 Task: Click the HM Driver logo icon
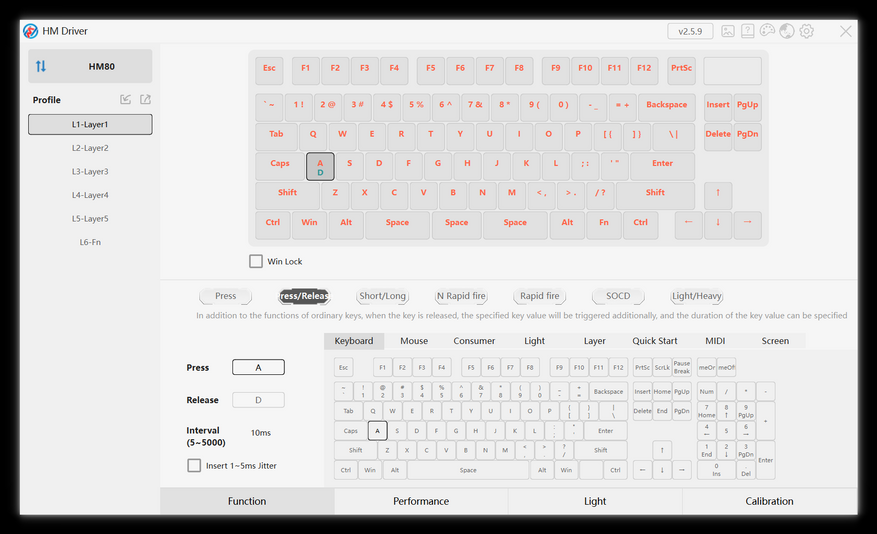(30, 31)
